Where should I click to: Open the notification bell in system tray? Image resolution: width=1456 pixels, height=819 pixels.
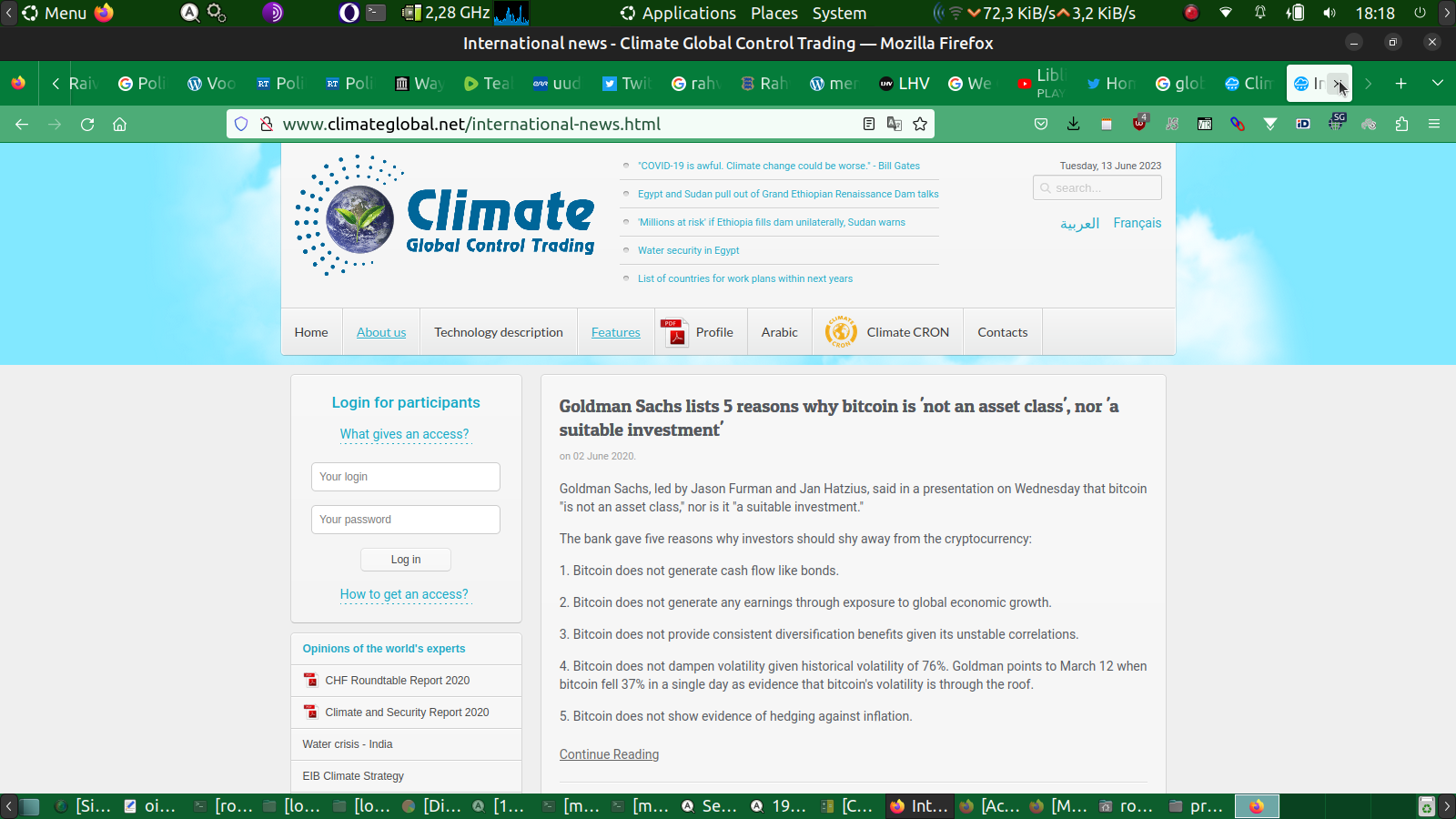coord(1260,13)
